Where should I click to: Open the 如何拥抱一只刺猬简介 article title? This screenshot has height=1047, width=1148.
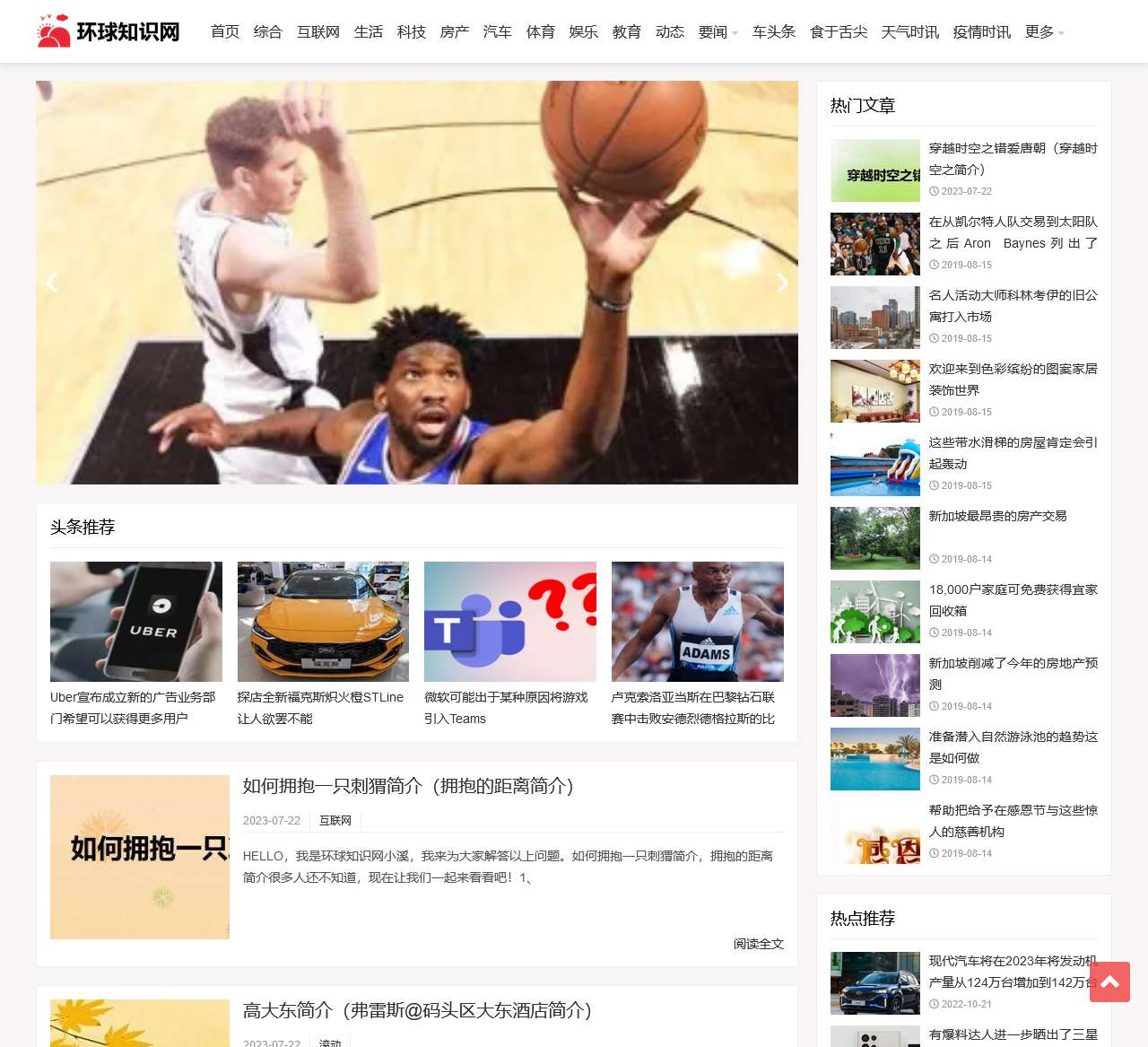[x=408, y=786]
